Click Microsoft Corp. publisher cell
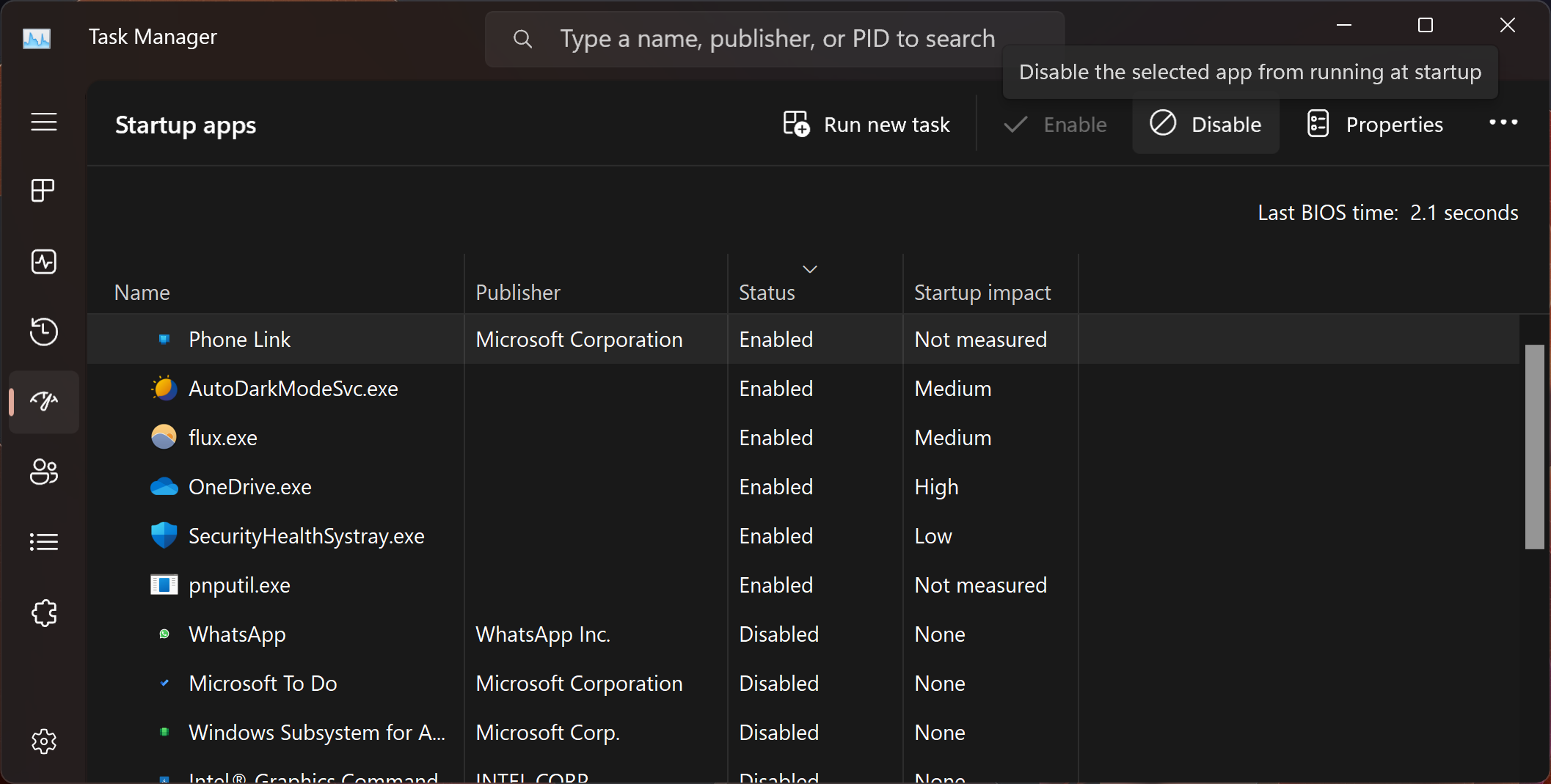This screenshot has width=1551, height=784. point(548,733)
